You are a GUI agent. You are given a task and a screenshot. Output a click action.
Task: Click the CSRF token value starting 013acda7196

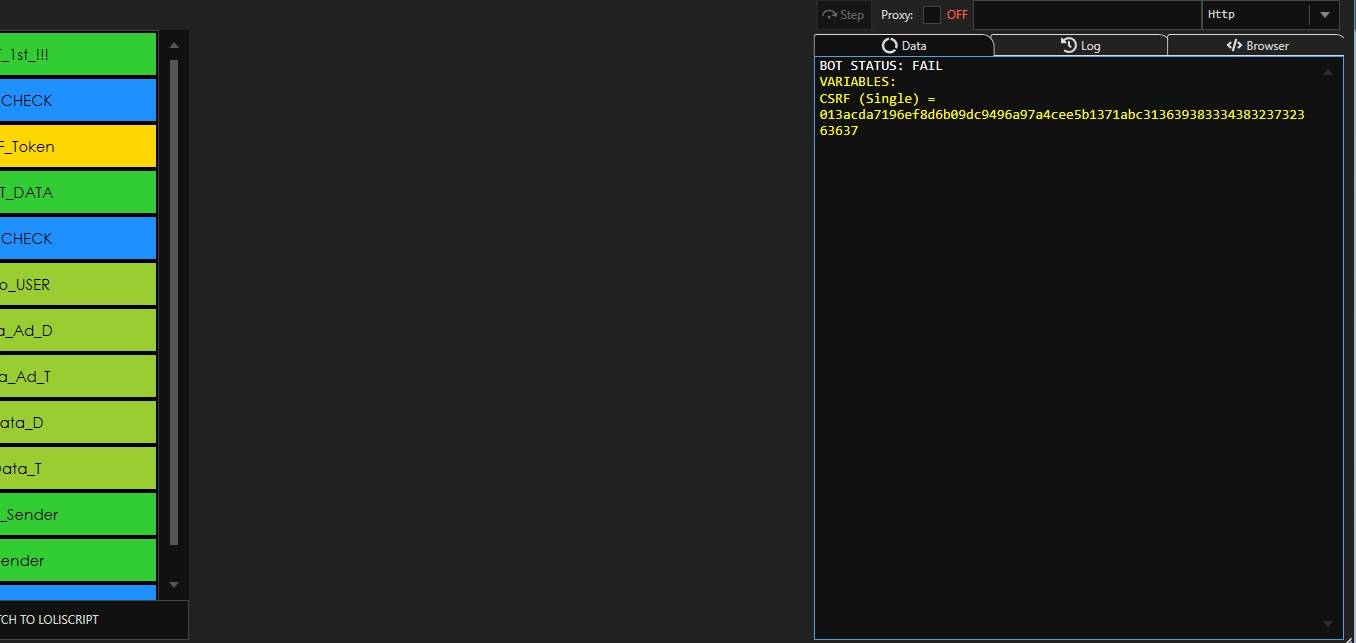pyautogui.click(x=1062, y=122)
